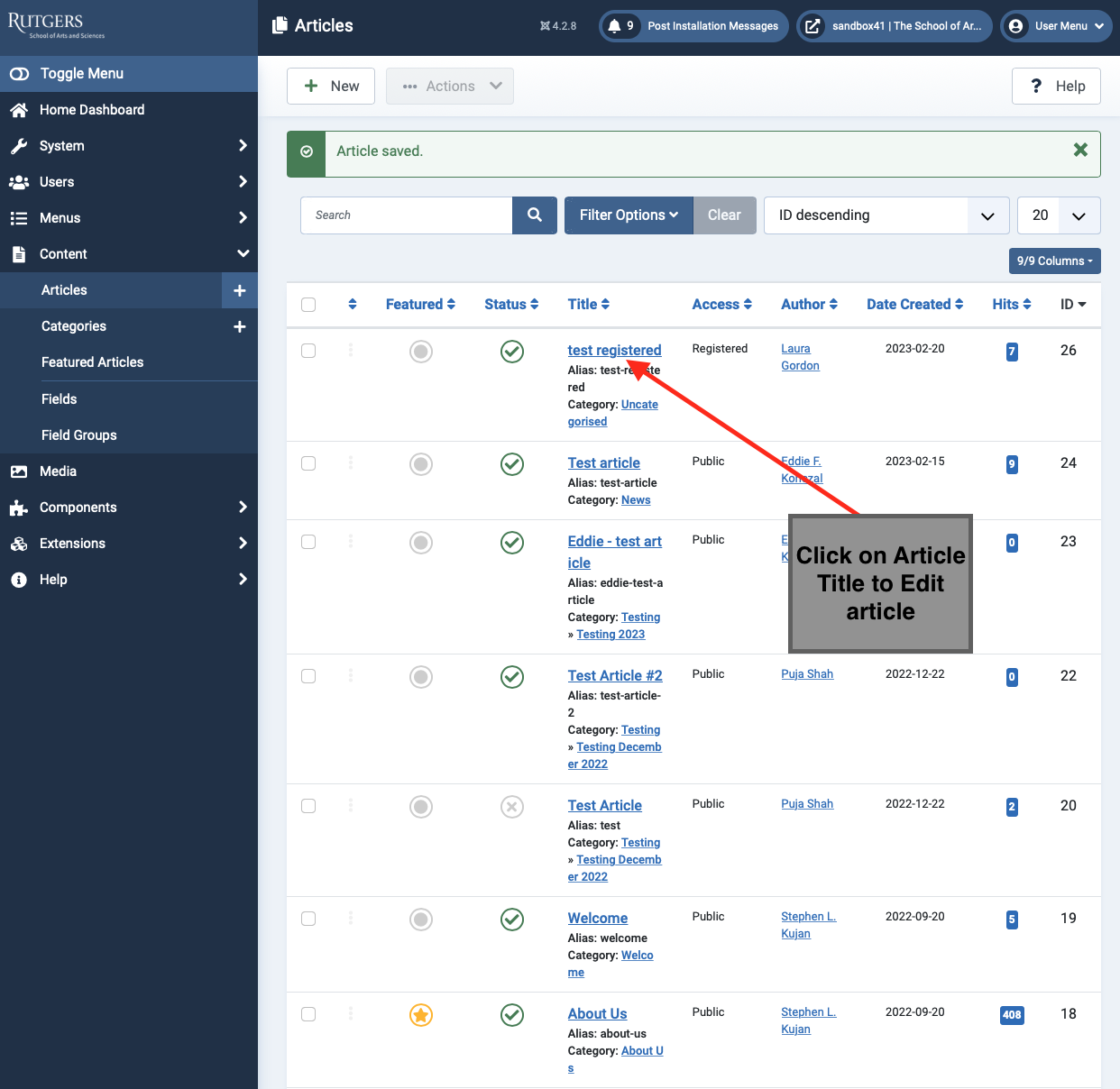
Task: Click hits badge 408 for About Us
Action: pos(1012,1015)
